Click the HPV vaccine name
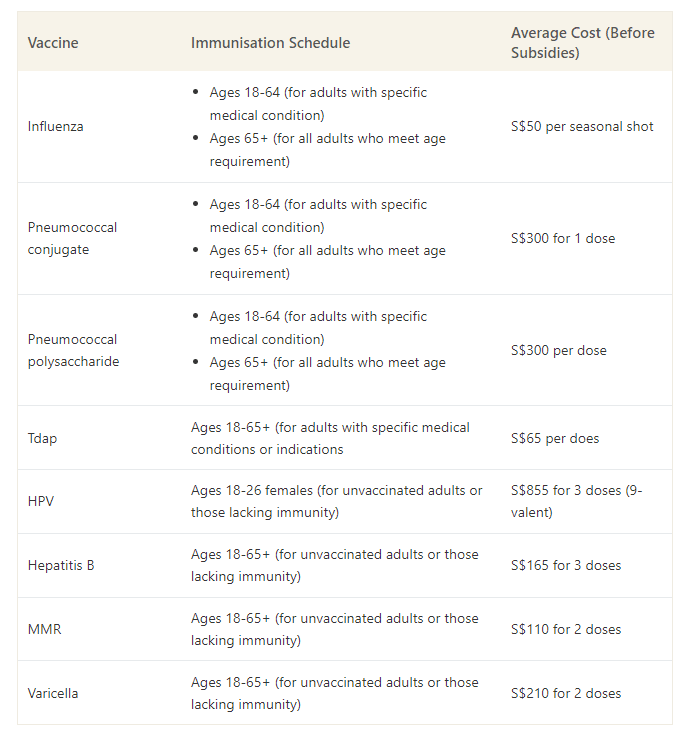The height and width of the screenshot is (732, 685). pyautogui.click(x=42, y=502)
